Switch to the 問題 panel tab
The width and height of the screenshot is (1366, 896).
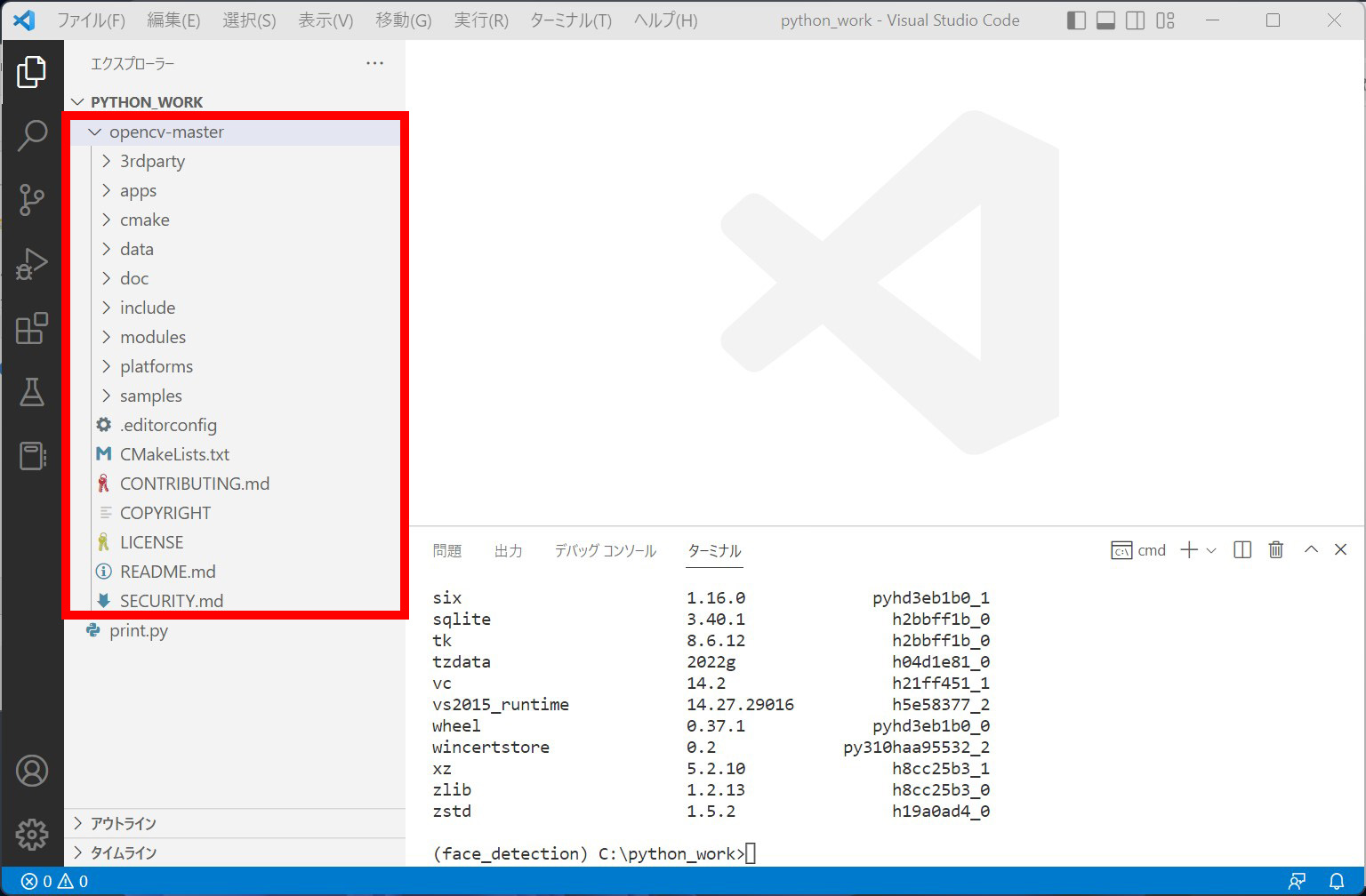(447, 550)
